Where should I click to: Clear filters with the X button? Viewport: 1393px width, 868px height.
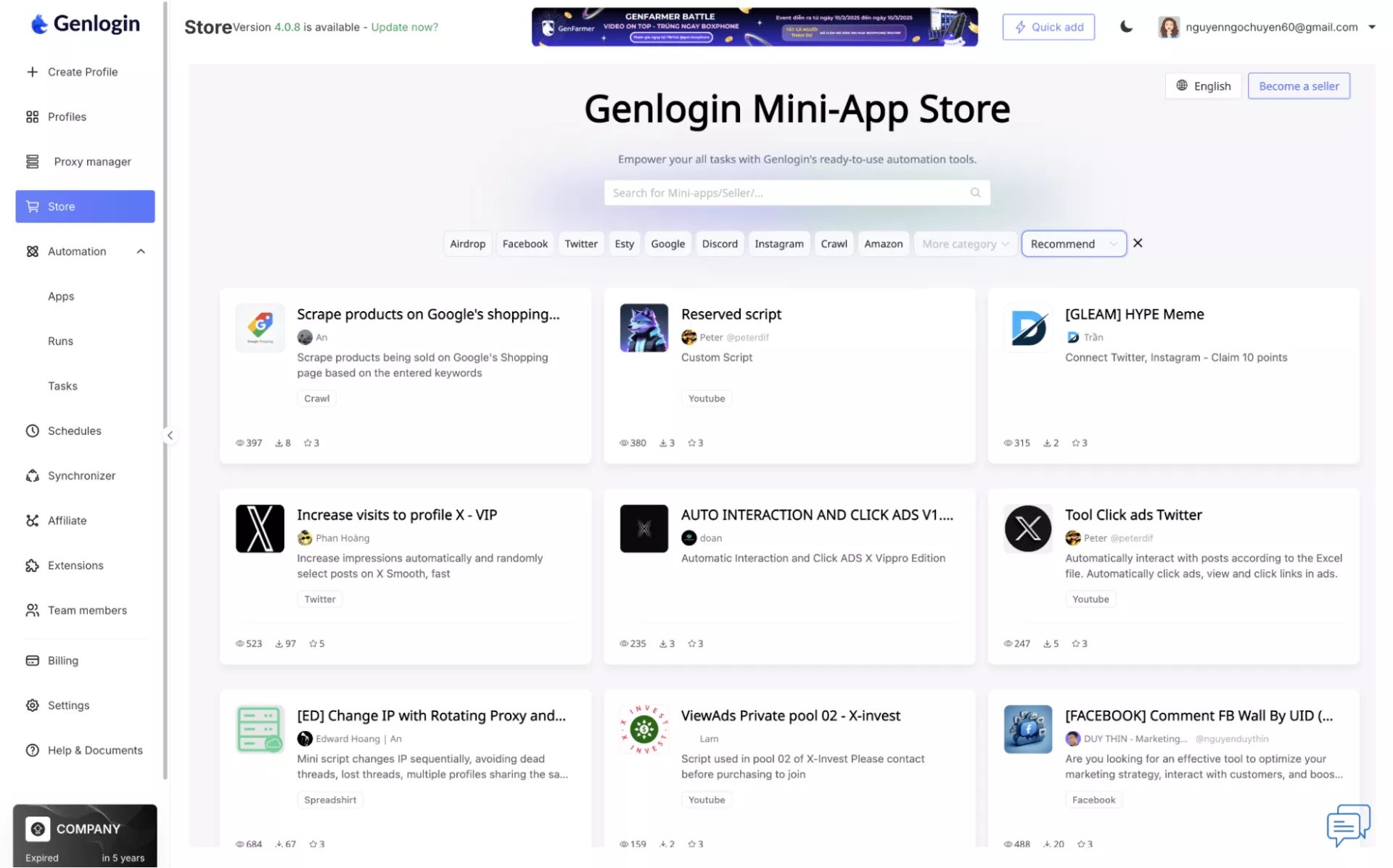1138,244
